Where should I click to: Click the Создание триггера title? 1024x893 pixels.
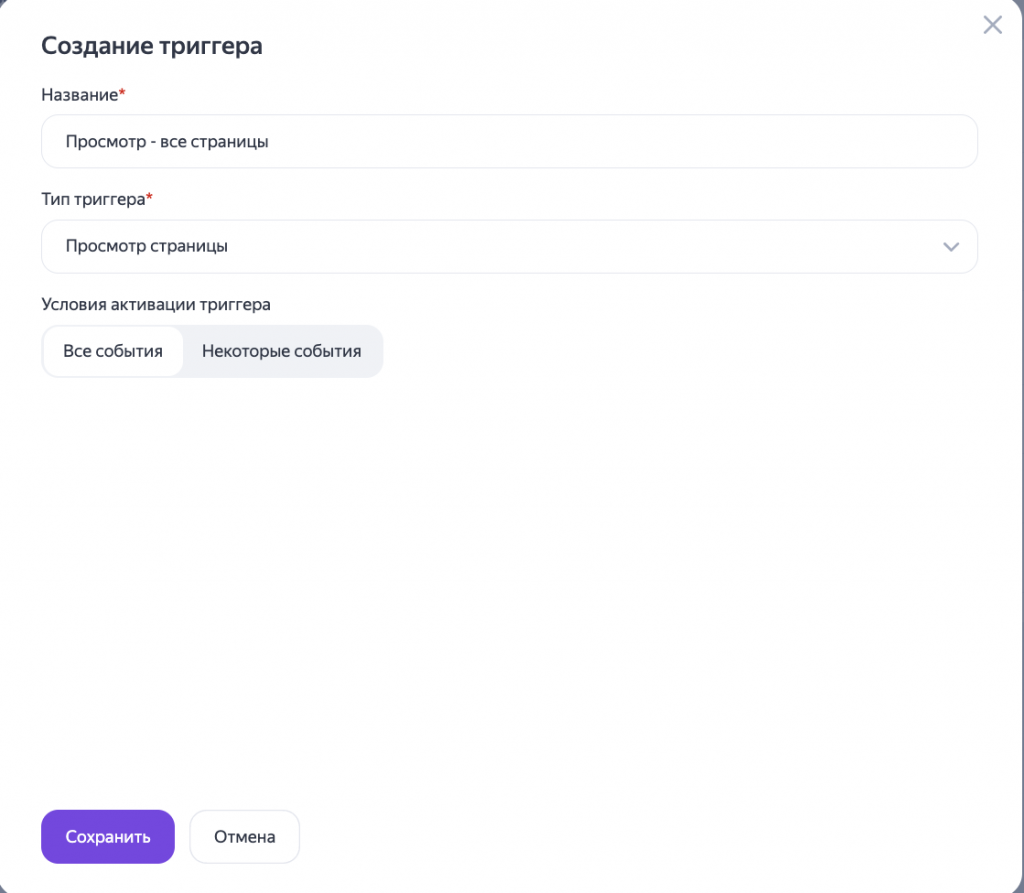point(152,45)
